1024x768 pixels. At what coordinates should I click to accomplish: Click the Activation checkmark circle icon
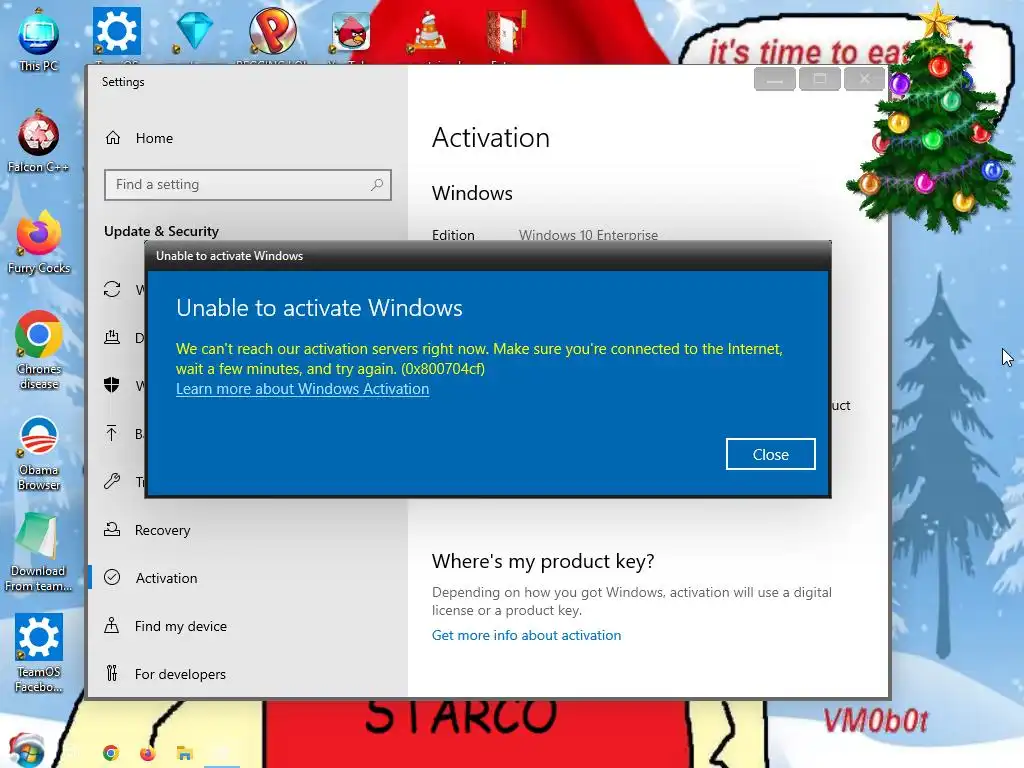pos(112,577)
